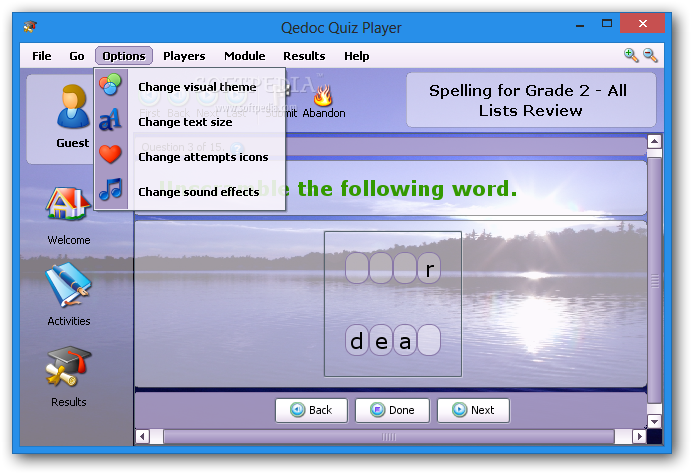Click the horizontal scrollbar left arrow
692x474 pixels.
[x=142, y=437]
